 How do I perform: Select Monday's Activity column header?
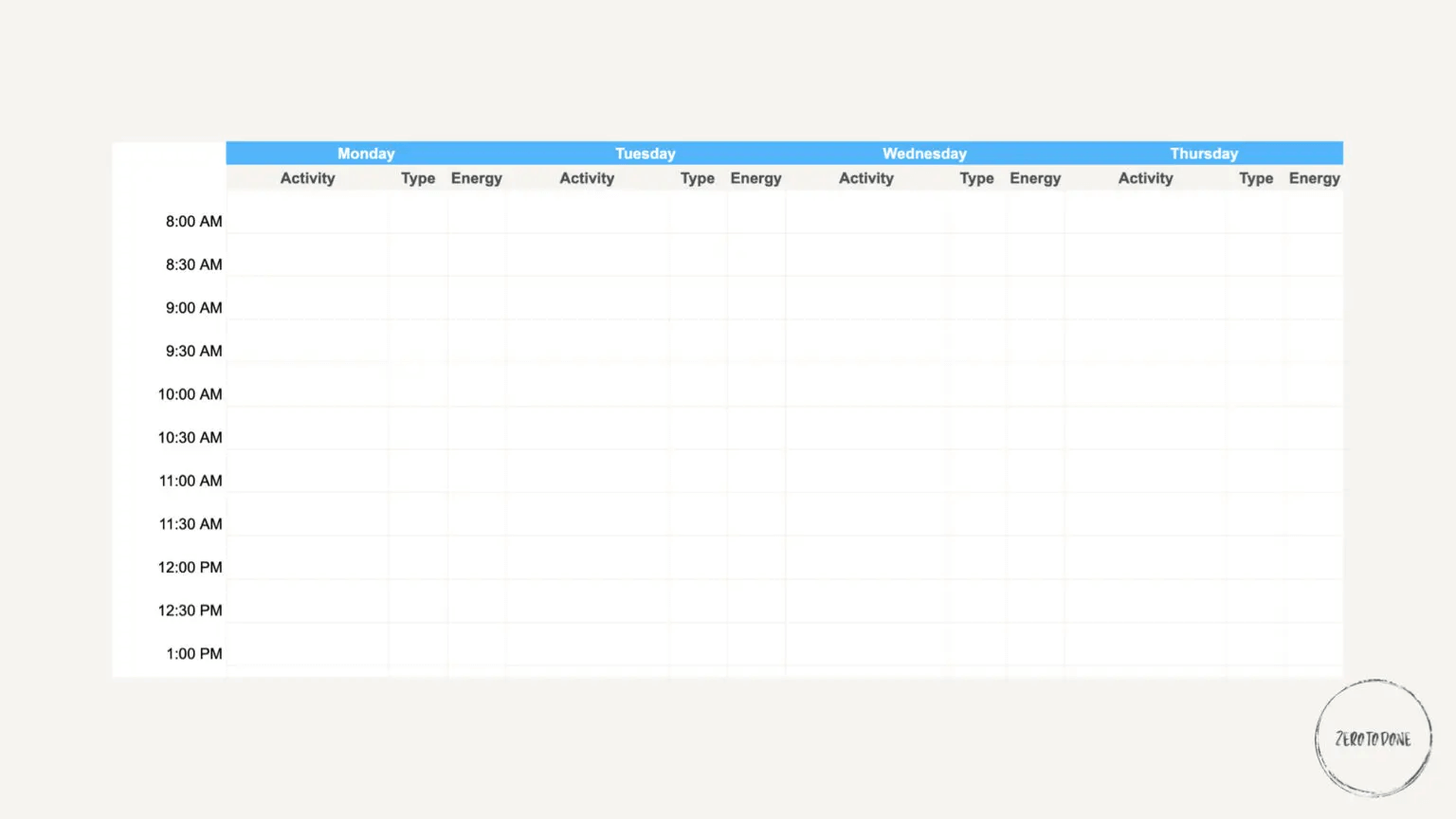(x=307, y=178)
